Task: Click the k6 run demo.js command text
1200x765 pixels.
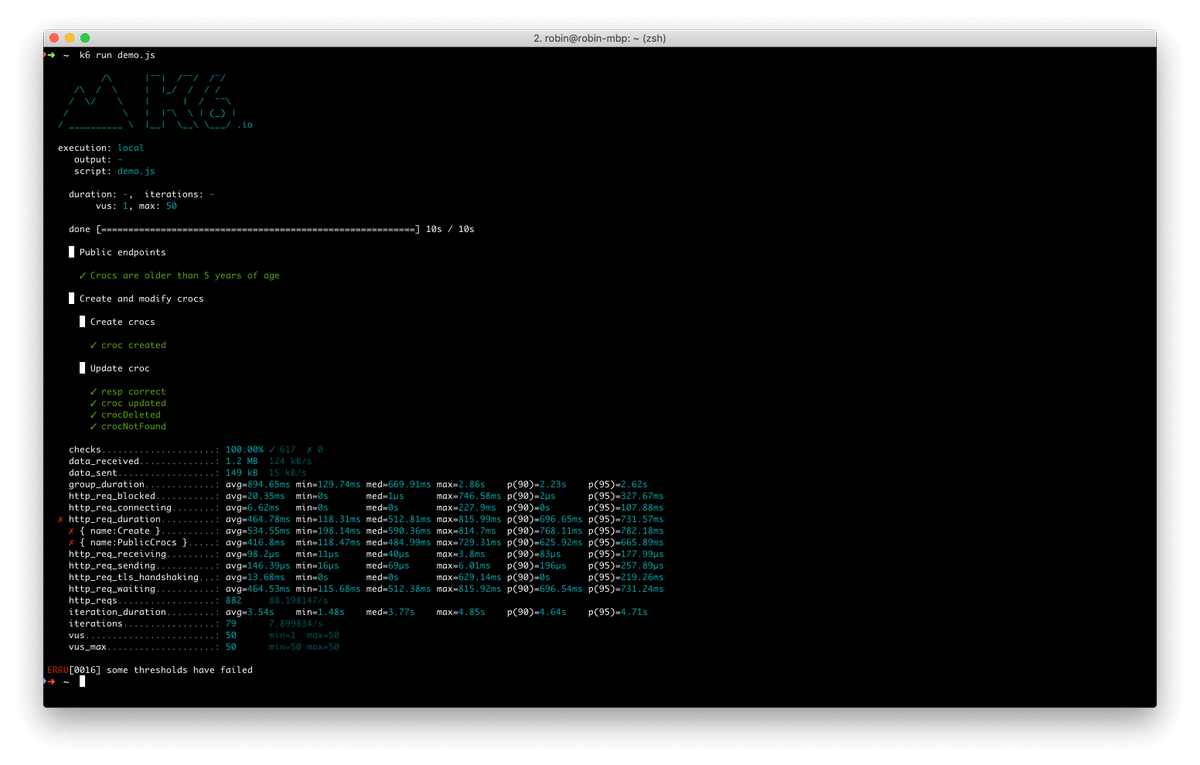Action: 117,55
